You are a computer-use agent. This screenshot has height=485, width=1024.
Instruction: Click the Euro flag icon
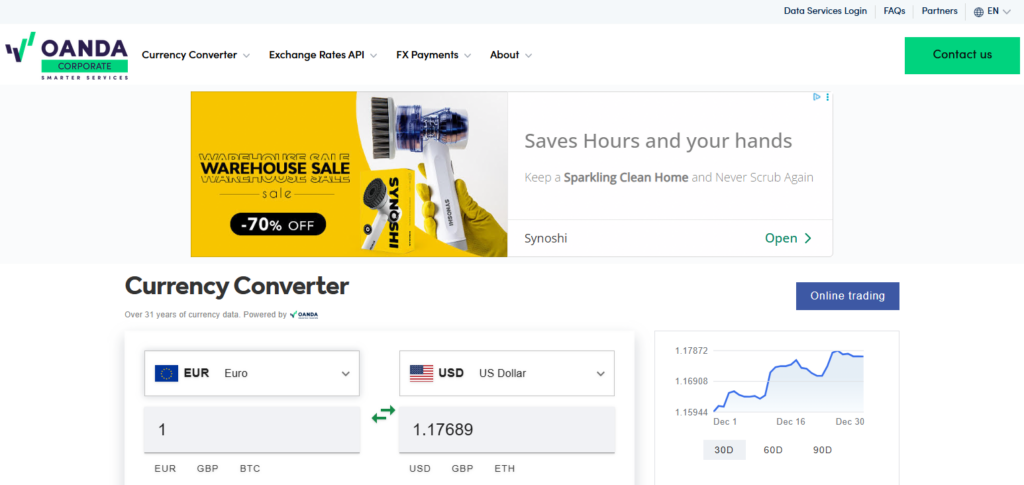pyautogui.click(x=166, y=373)
